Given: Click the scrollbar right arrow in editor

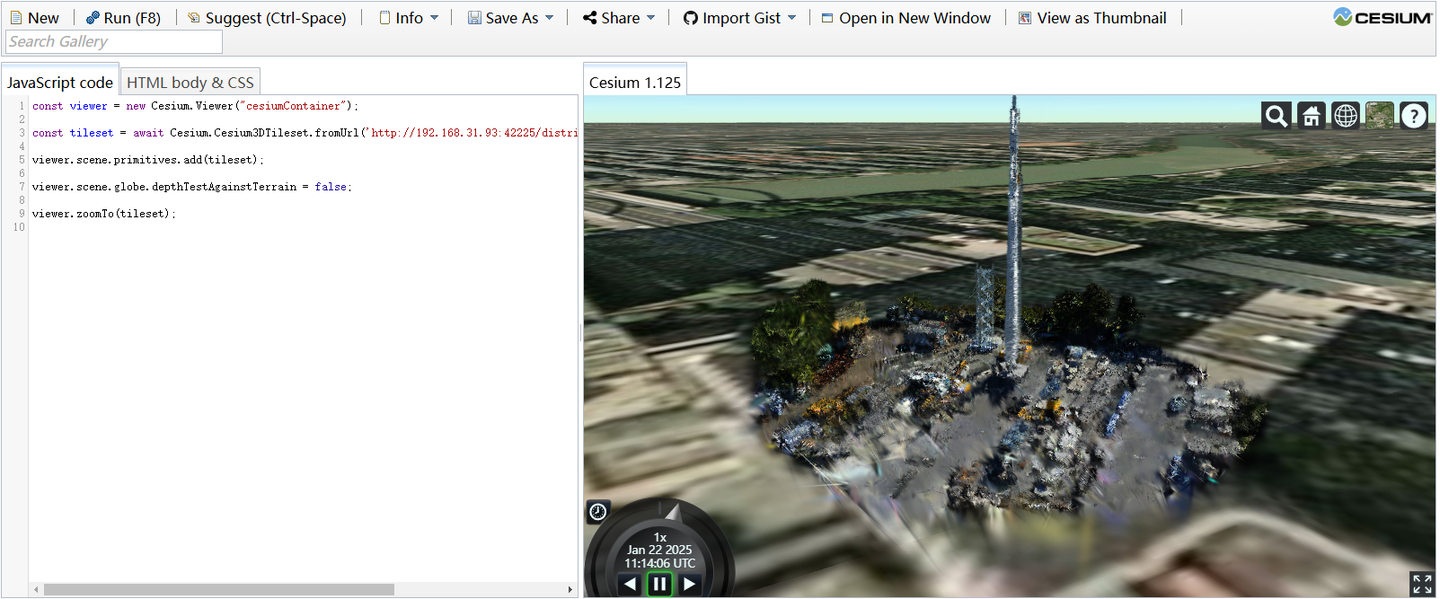Looking at the screenshot, I should 570,590.
